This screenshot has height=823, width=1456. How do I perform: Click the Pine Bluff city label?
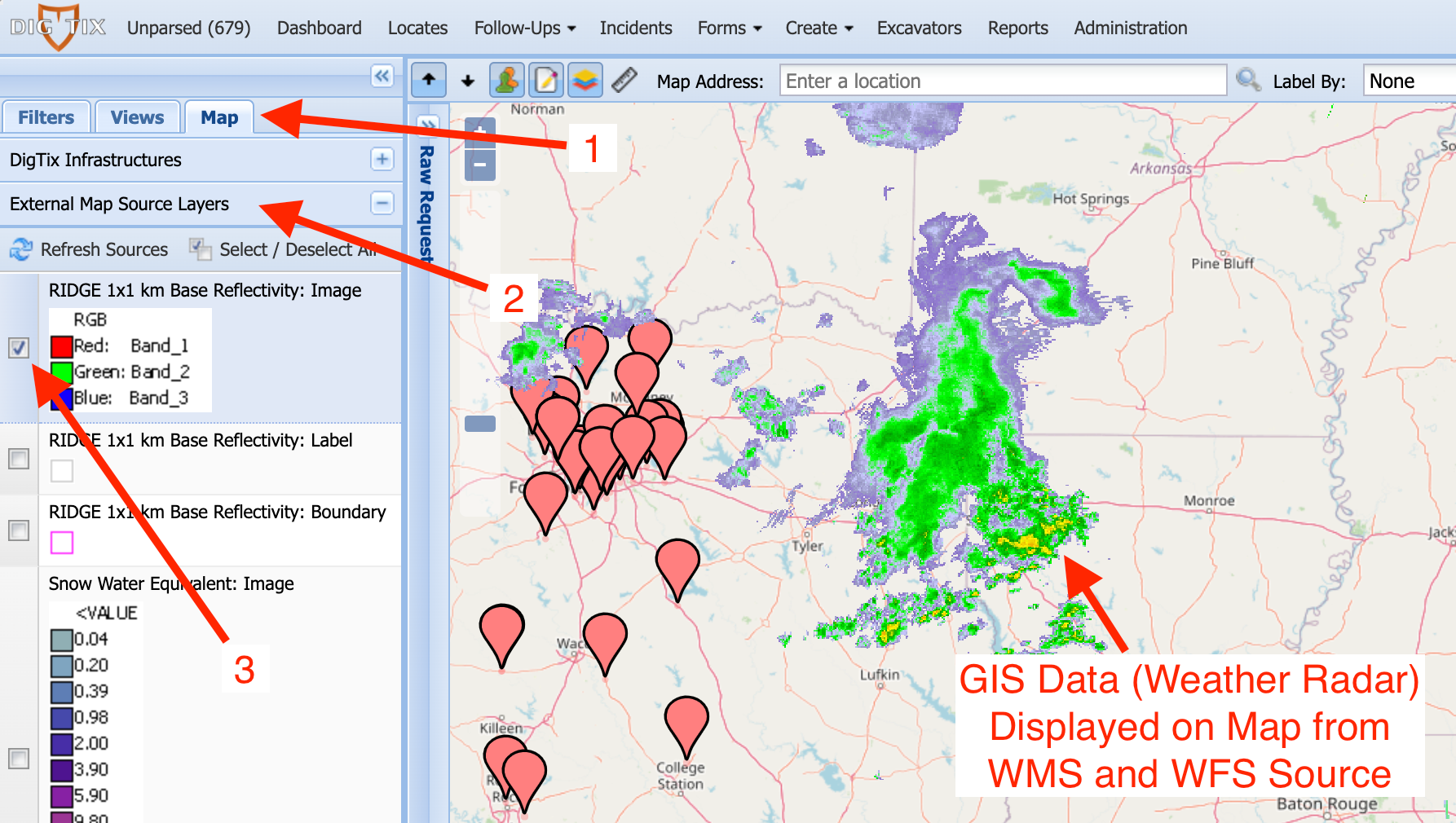click(1223, 263)
